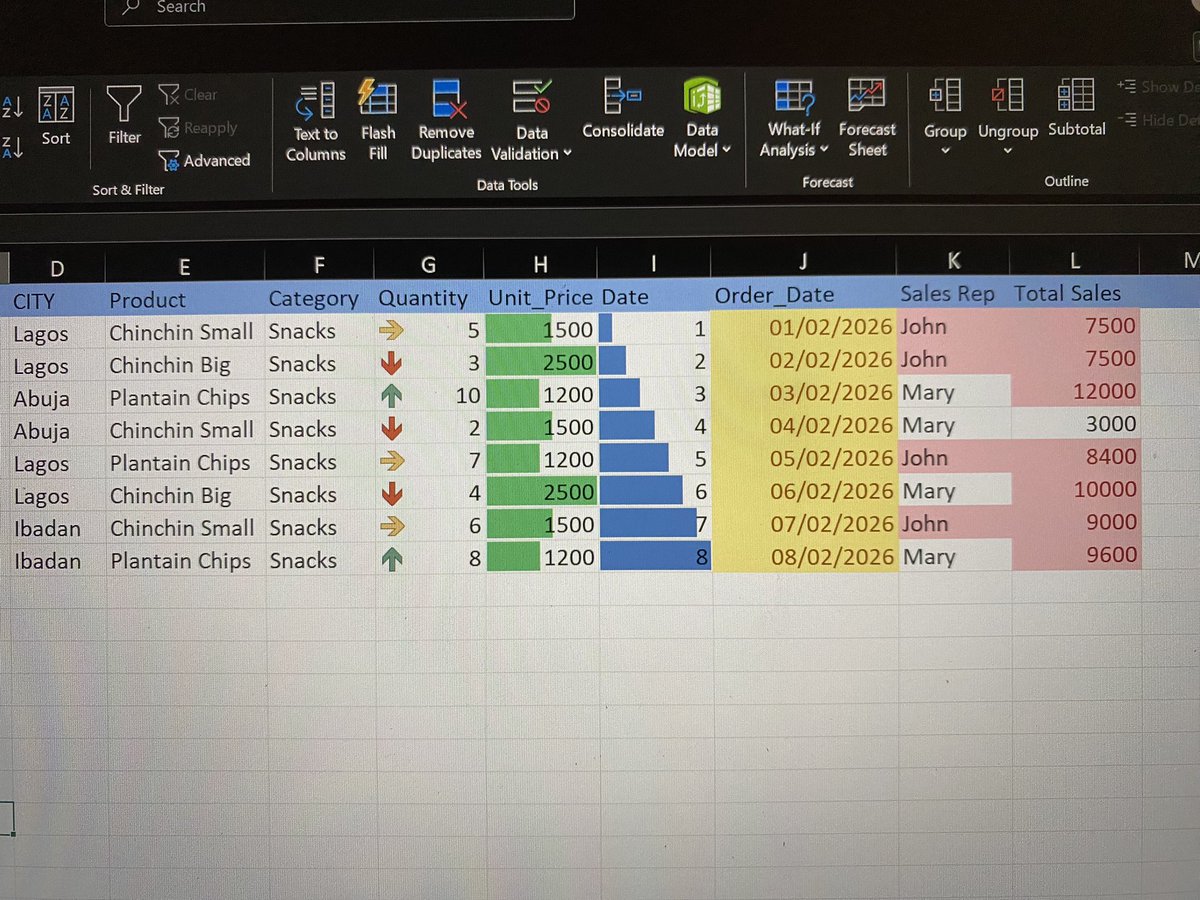Clear the active filter
The image size is (1200, 900).
(188, 95)
